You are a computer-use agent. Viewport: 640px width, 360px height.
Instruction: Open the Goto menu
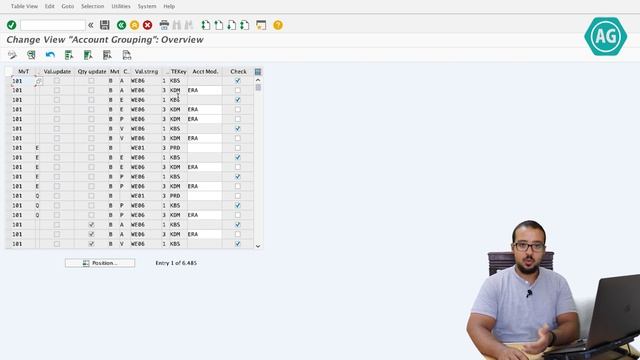pyautogui.click(x=68, y=6)
